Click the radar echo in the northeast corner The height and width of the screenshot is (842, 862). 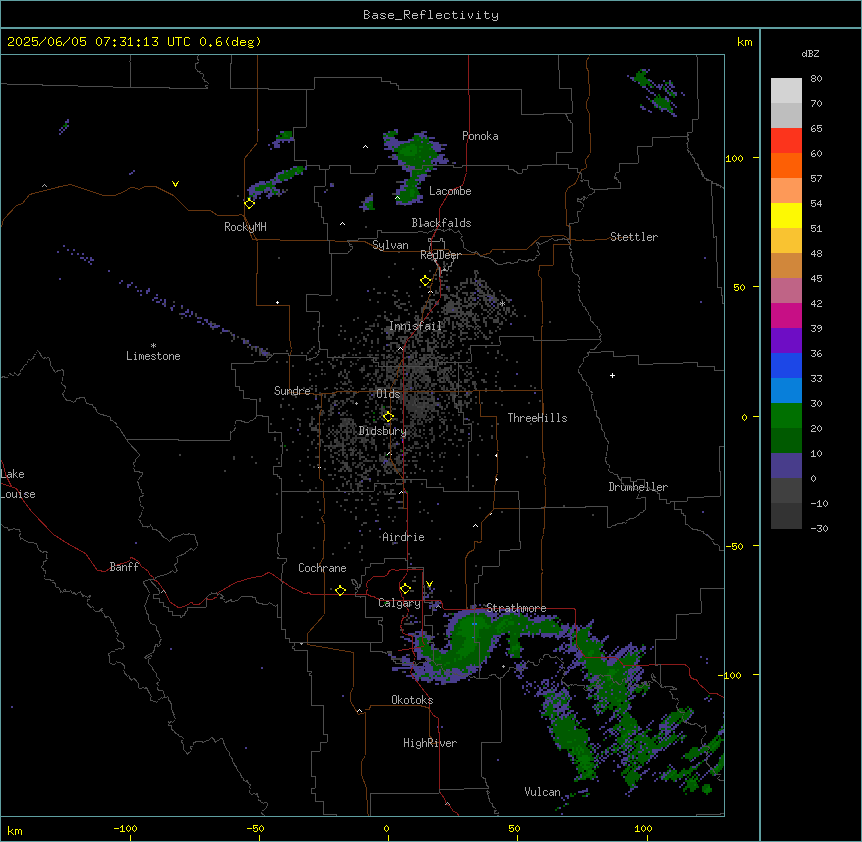pyautogui.click(x=658, y=92)
